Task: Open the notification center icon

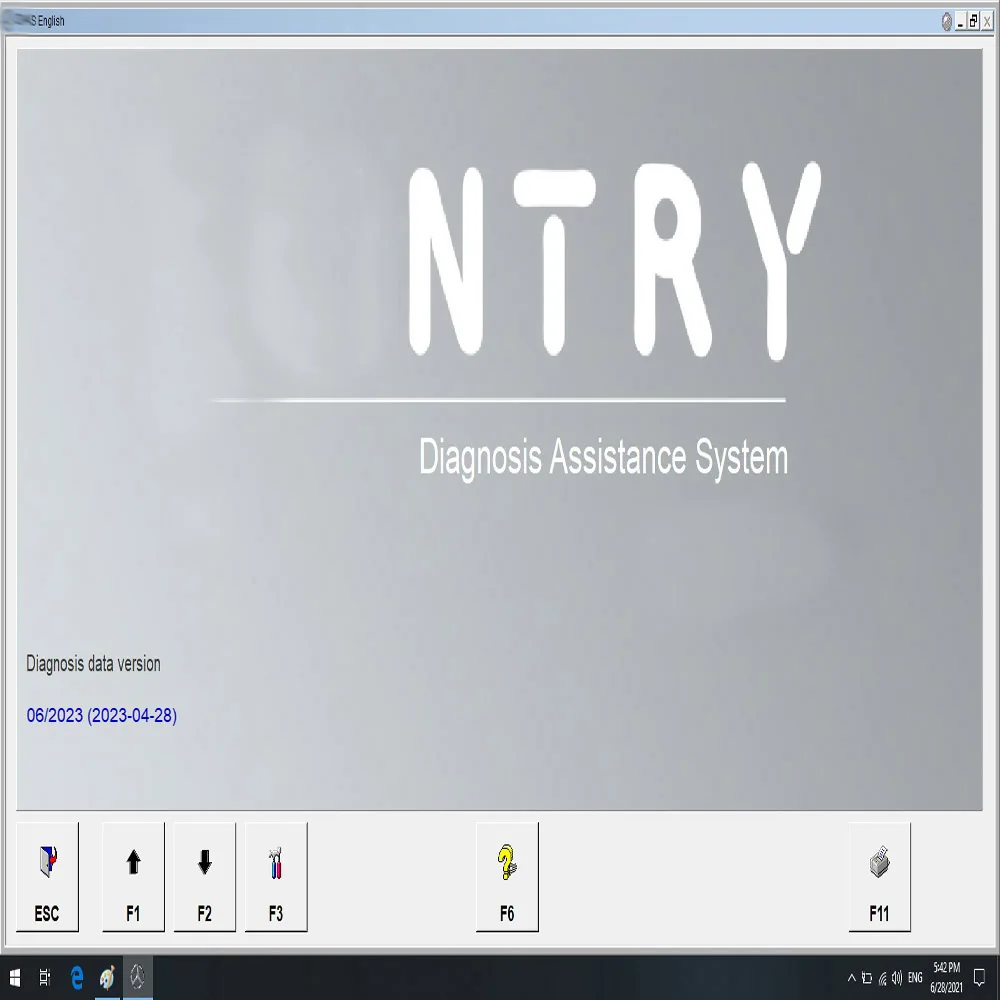Action: click(x=980, y=977)
